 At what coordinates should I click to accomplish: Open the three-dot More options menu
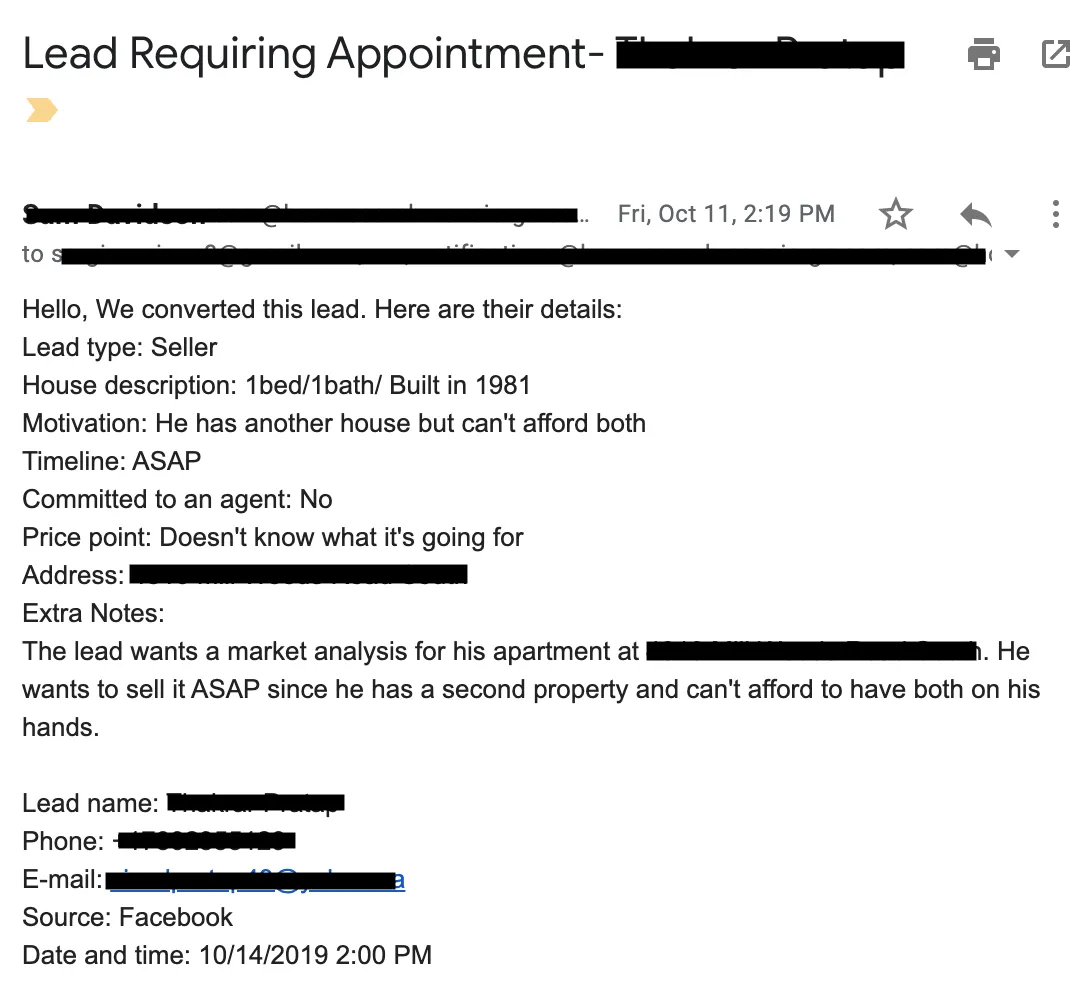point(1056,214)
